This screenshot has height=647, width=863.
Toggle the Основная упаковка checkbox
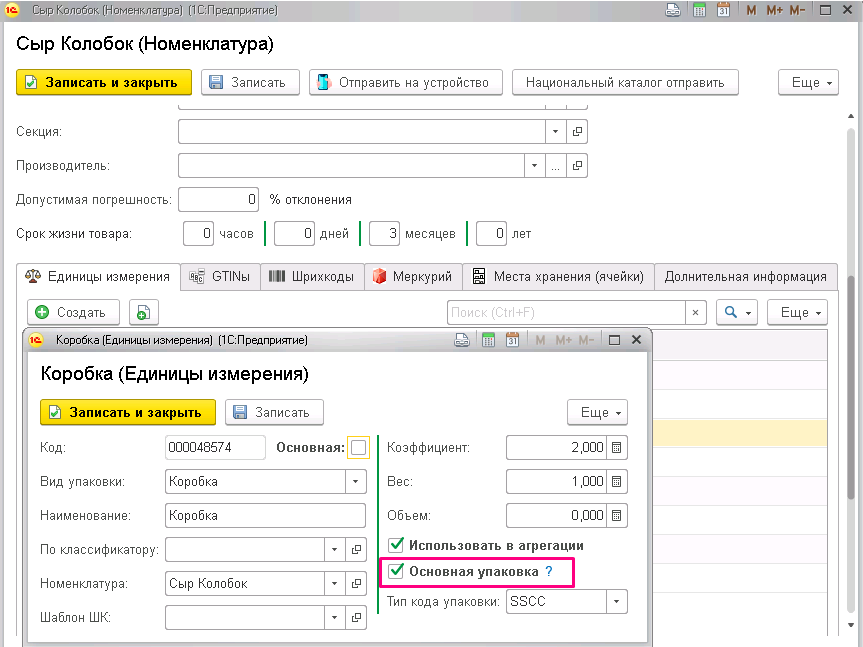tap(396, 571)
